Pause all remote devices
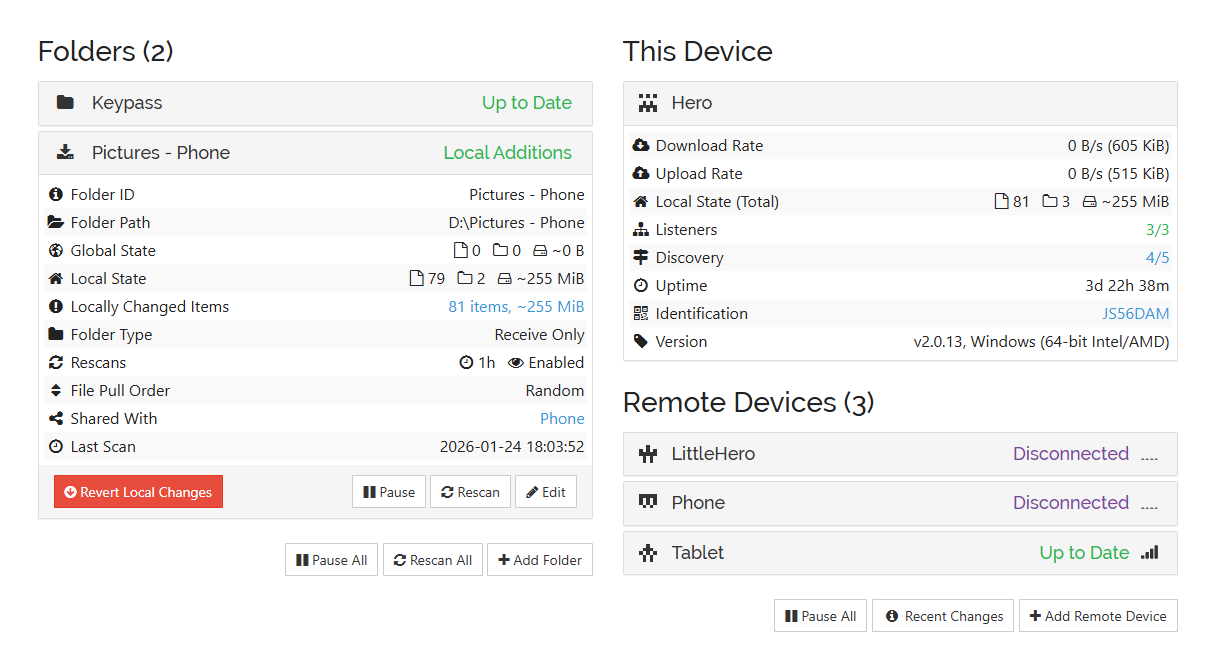This screenshot has width=1224, height=667. (820, 616)
